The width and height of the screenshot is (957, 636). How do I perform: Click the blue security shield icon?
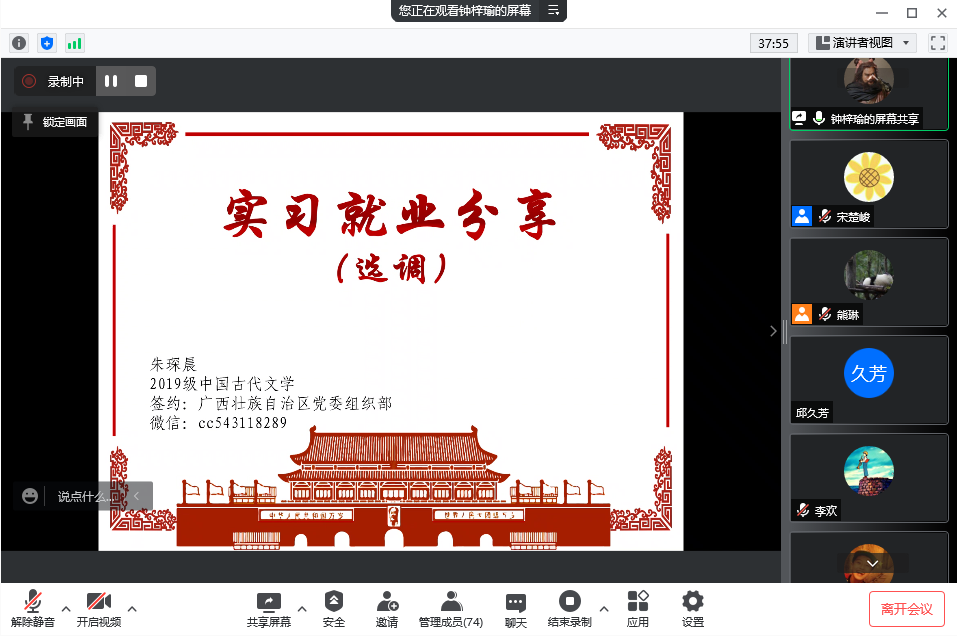(46, 43)
